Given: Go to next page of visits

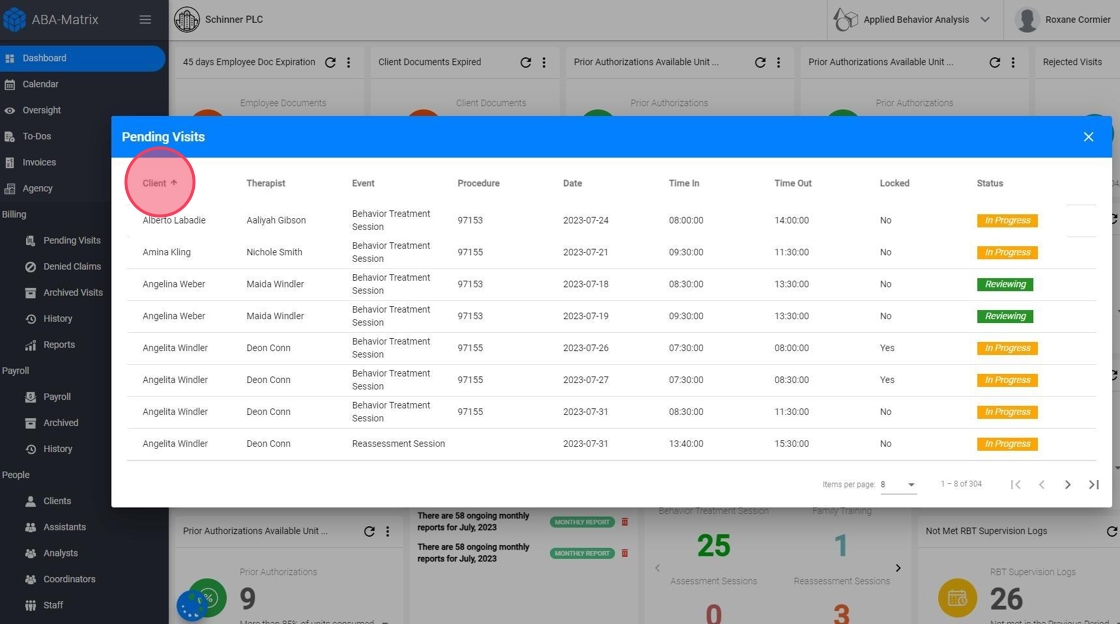Looking at the screenshot, I should point(1067,484).
